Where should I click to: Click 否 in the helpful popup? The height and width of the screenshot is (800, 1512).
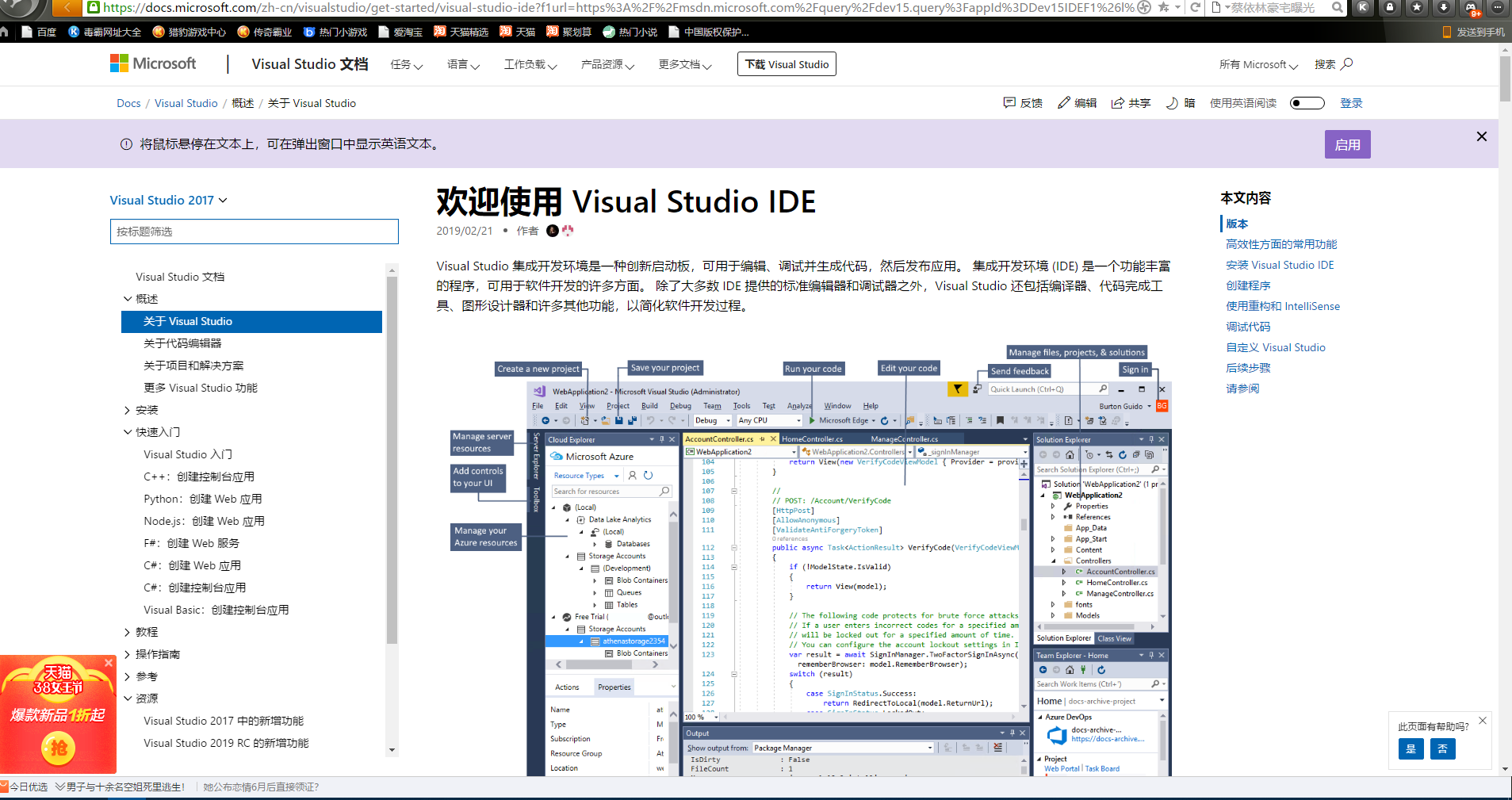pos(1442,748)
